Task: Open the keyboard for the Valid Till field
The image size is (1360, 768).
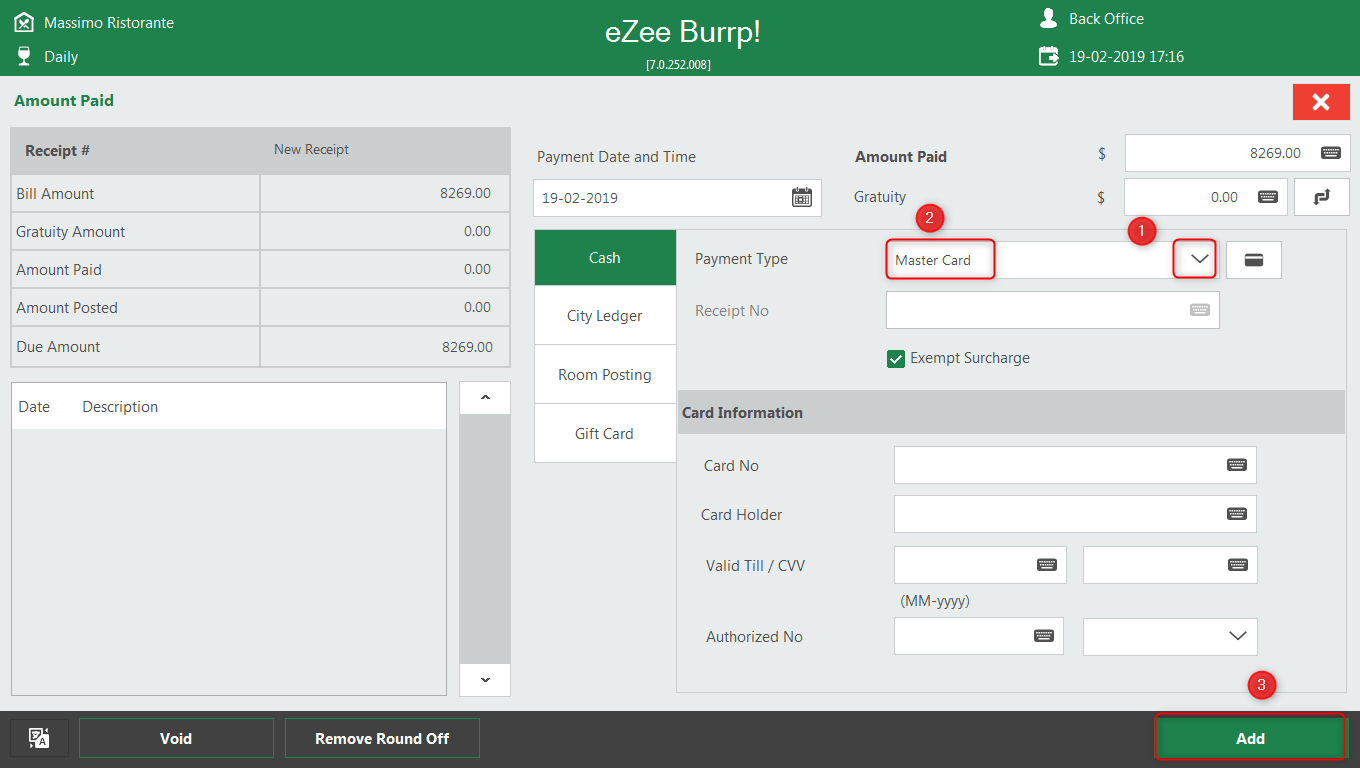Action: tap(1047, 565)
